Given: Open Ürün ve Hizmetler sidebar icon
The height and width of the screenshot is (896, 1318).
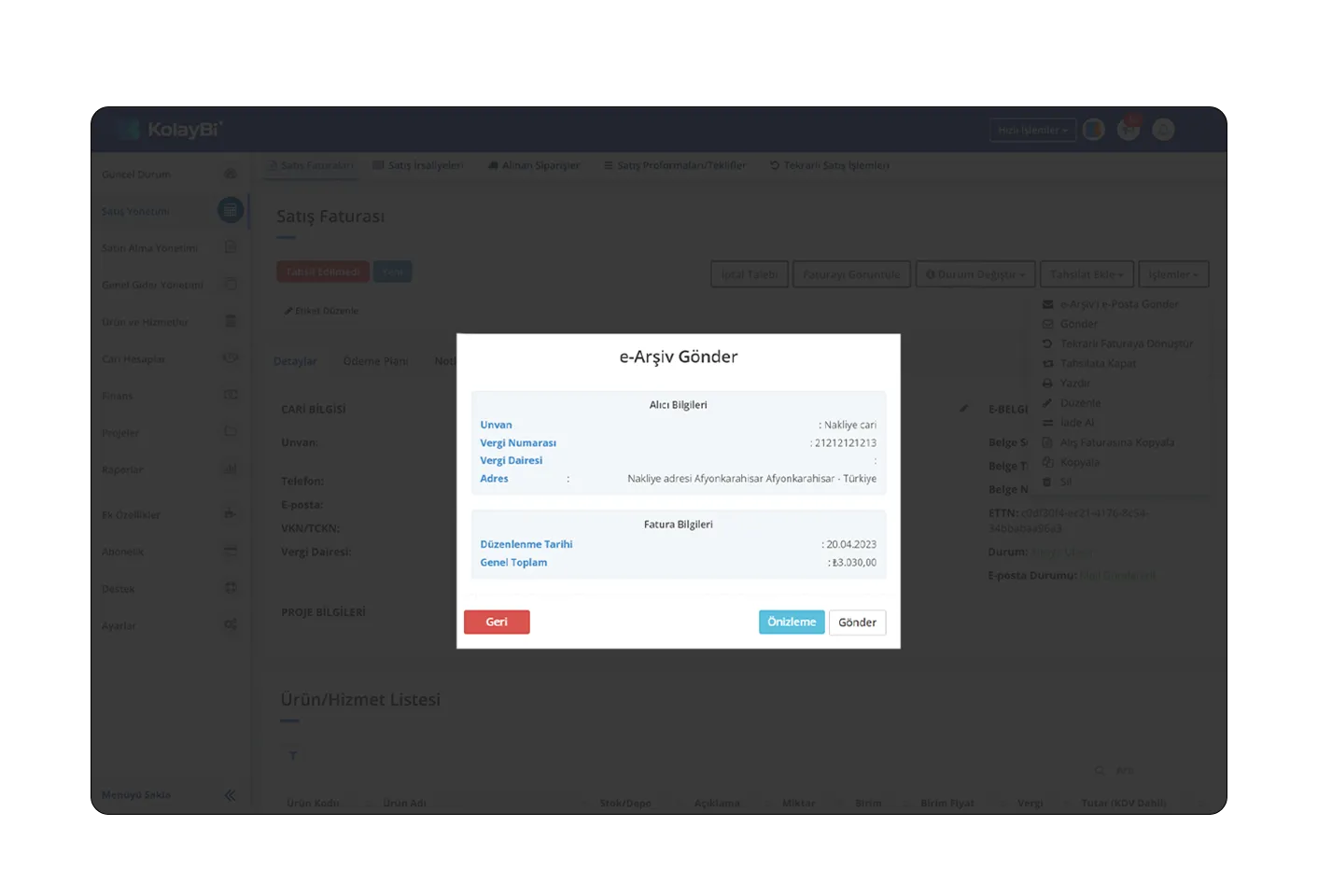Looking at the screenshot, I should pyautogui.click(x=231, y=321).
